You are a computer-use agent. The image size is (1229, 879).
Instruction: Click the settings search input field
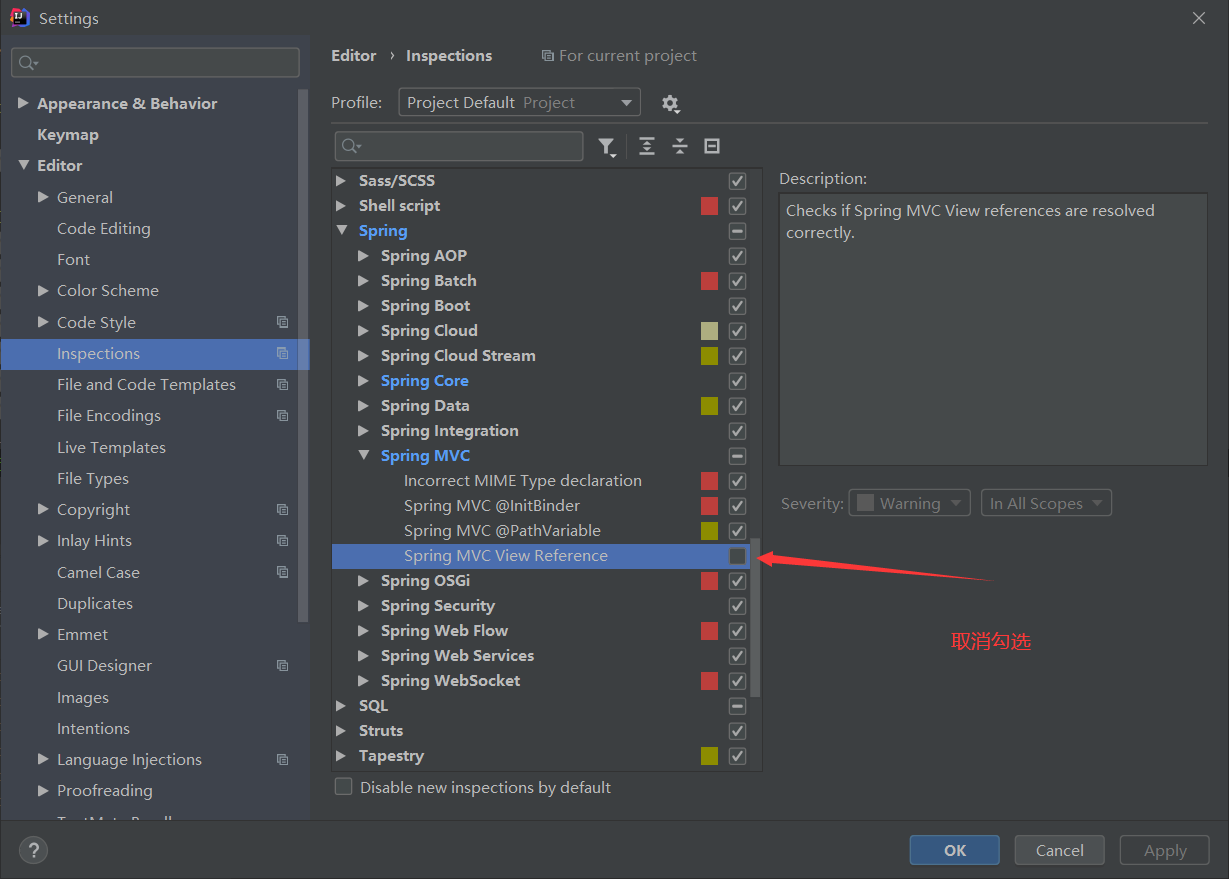click(x=155, y=63)
